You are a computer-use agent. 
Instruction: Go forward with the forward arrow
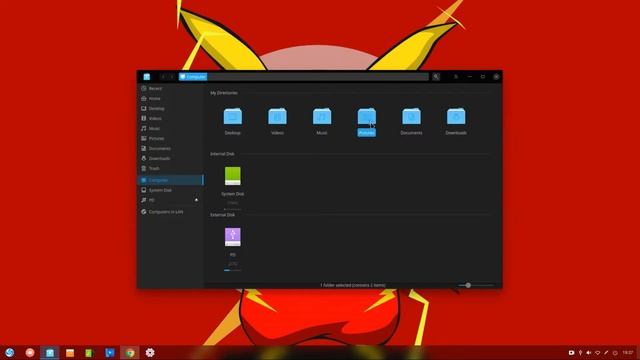(x=172, y=77)
